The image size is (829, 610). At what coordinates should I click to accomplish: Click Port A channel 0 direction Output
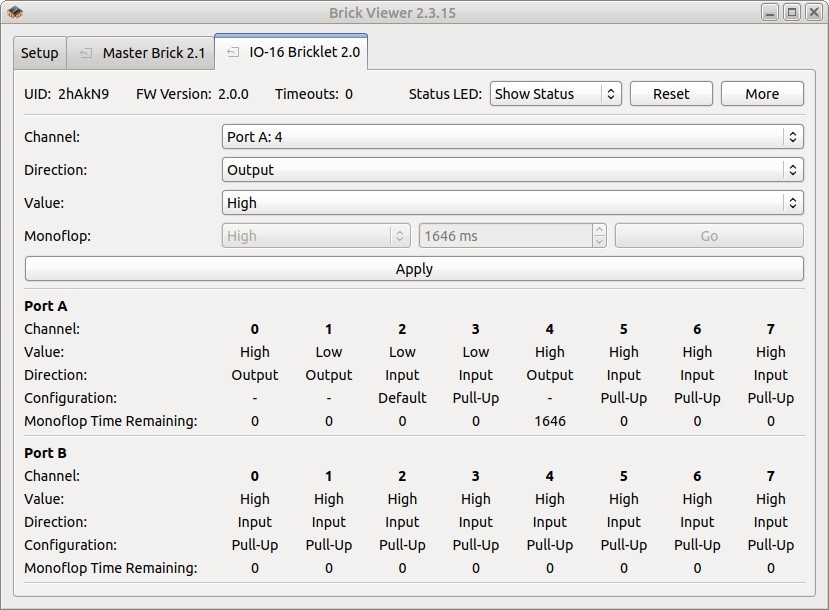(255, 375)
